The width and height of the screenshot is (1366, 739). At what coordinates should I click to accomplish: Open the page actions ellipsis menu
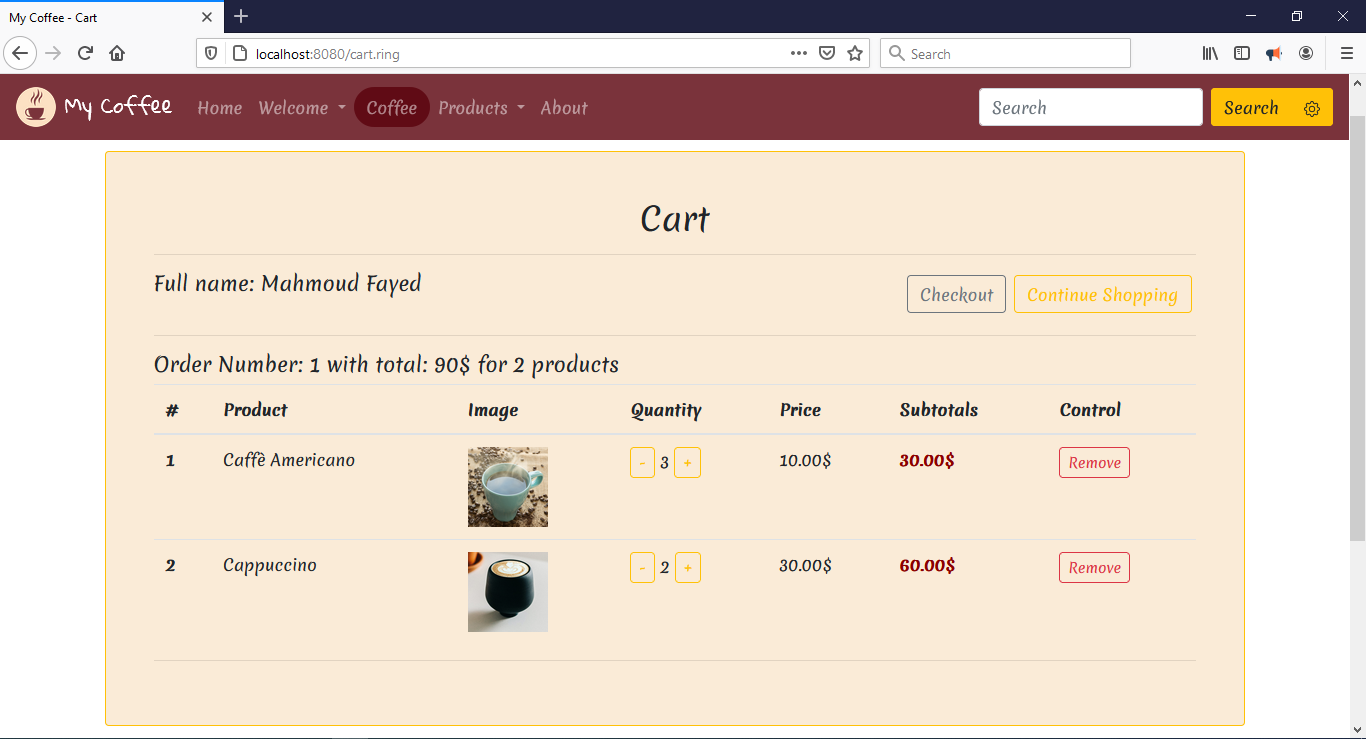[798, 53]
